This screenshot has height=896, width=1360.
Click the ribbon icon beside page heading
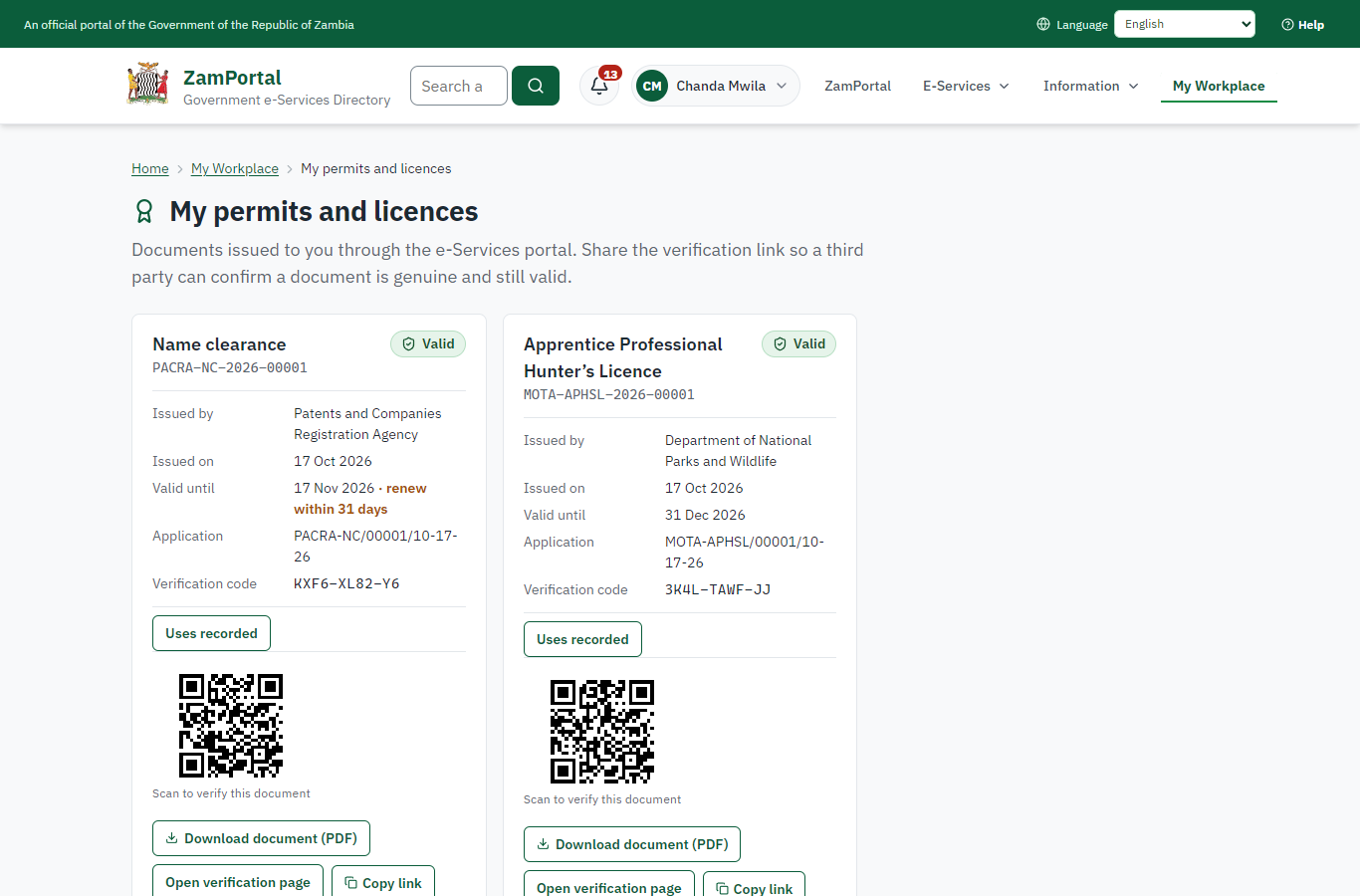point(144,211)
